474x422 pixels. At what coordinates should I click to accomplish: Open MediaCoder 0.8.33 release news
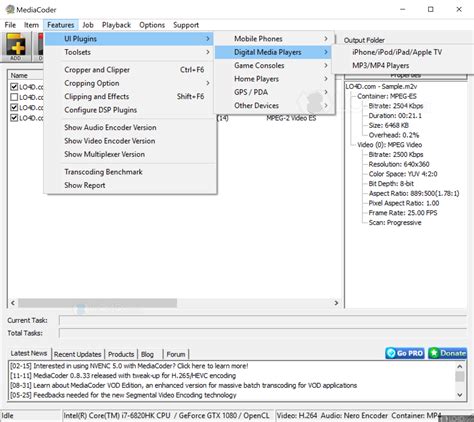point(123,376)
